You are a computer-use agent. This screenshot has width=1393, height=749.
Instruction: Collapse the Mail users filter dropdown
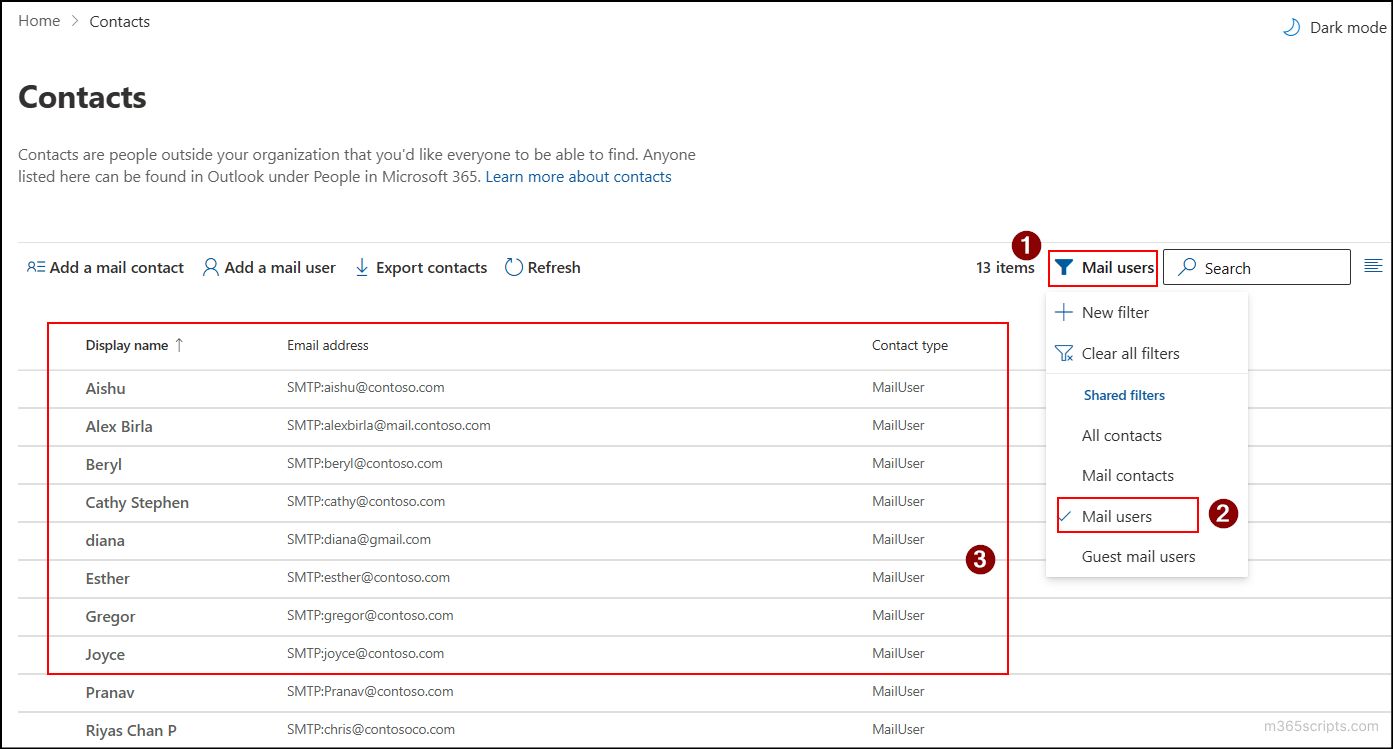[x=1104, y=268]
